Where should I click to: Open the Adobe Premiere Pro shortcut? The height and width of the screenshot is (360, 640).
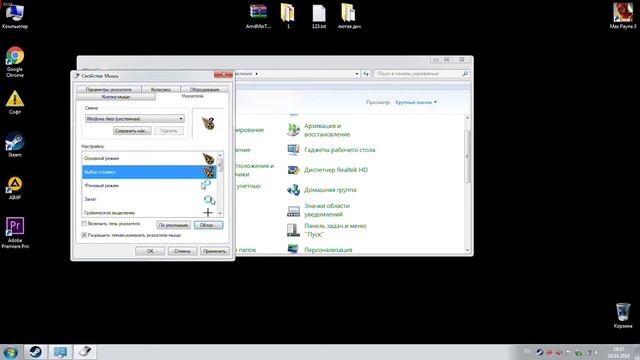(15, 233)
